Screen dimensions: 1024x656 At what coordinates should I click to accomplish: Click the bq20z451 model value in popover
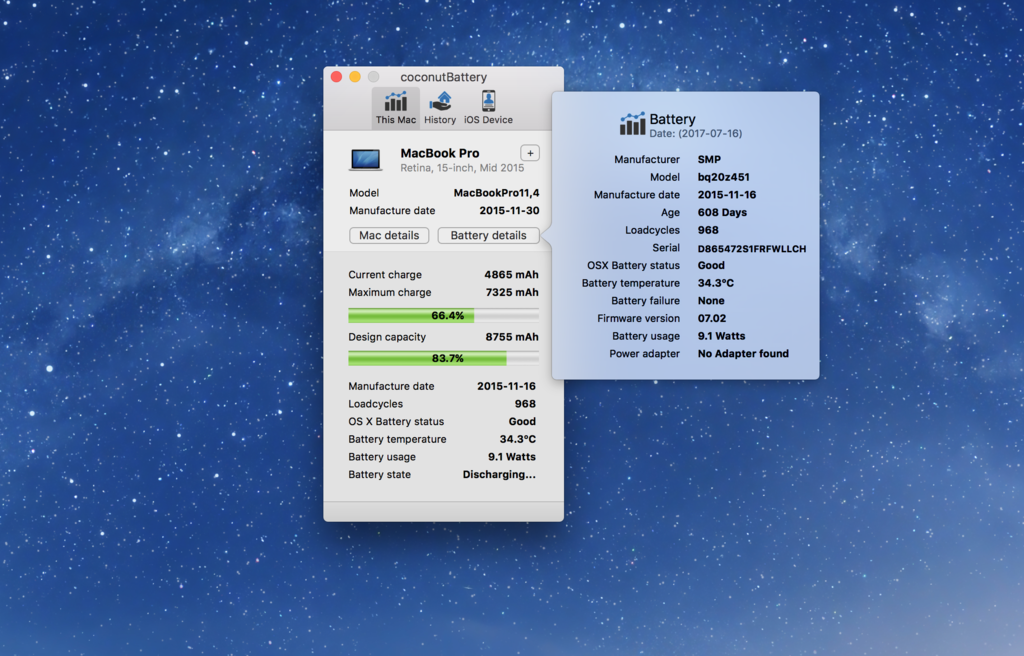click(724, 177)
